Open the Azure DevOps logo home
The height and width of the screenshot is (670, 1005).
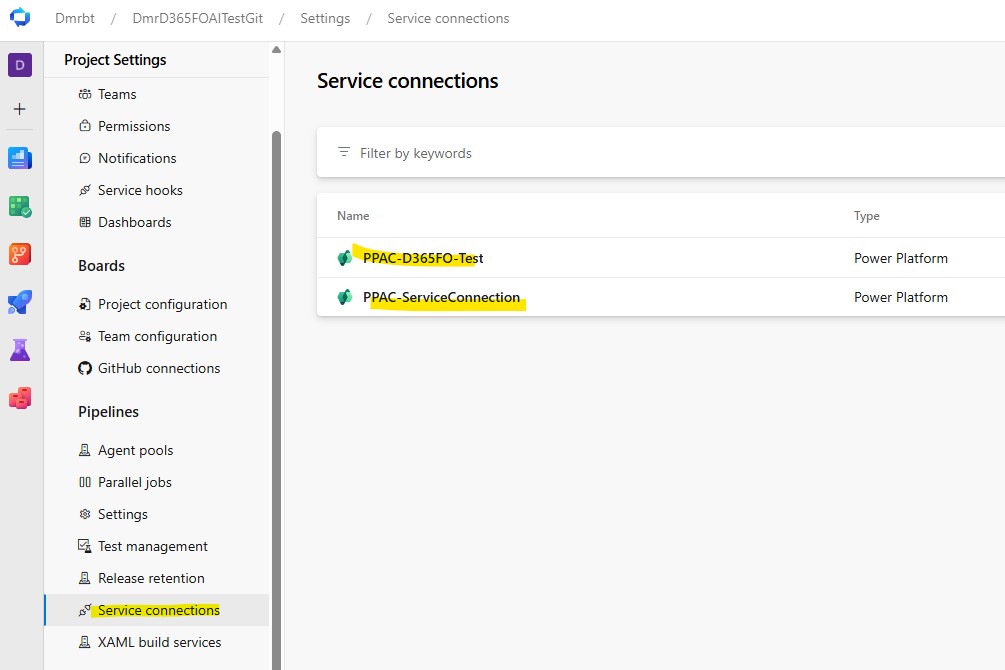[x=20, y=17]
